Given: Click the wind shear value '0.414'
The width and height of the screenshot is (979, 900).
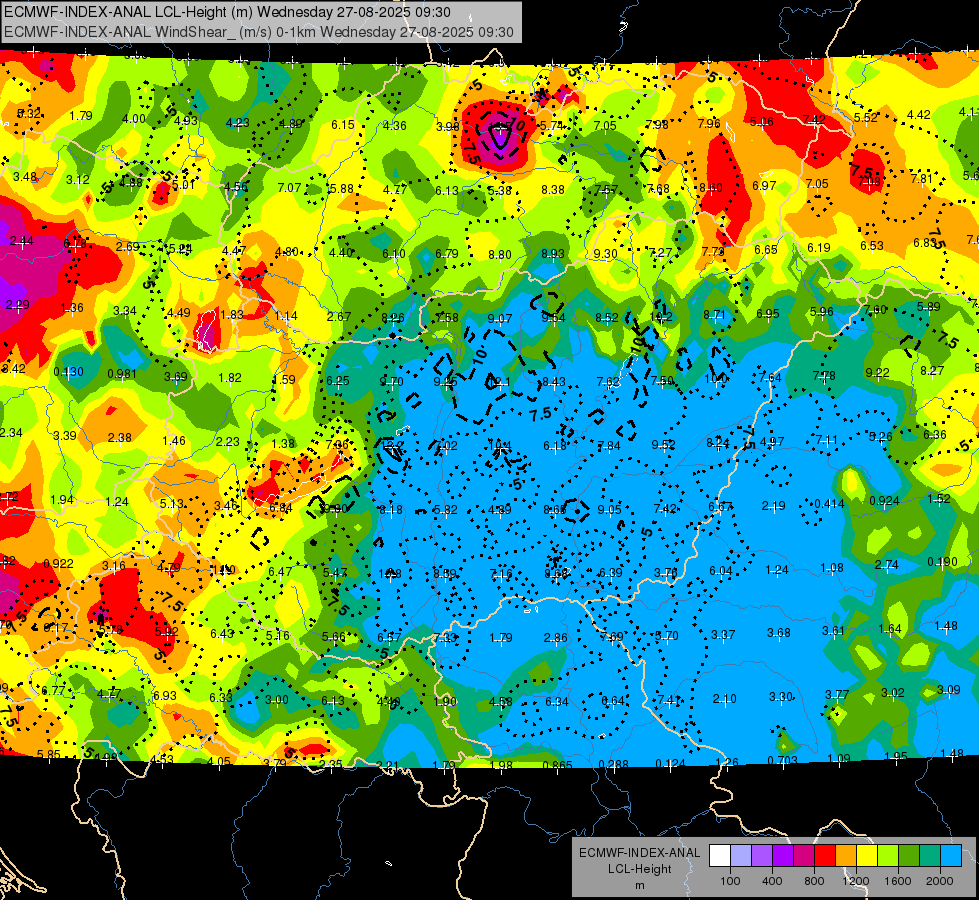Looking at the screenshot, I should (830, 503).
